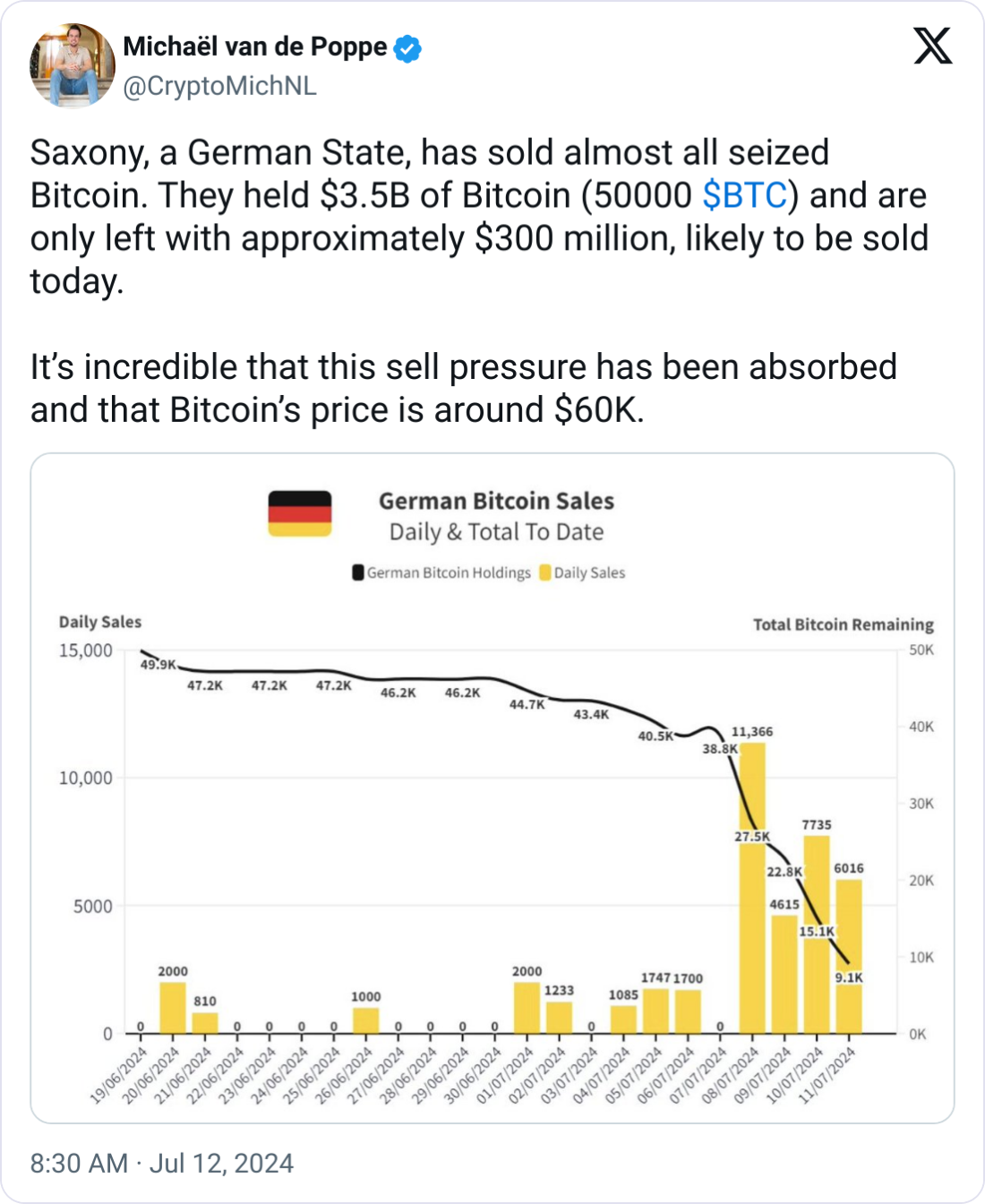This screenshot has width=985, height=1204.
Task: Open the $BTC cashtag link
Action: coord(745,195)
